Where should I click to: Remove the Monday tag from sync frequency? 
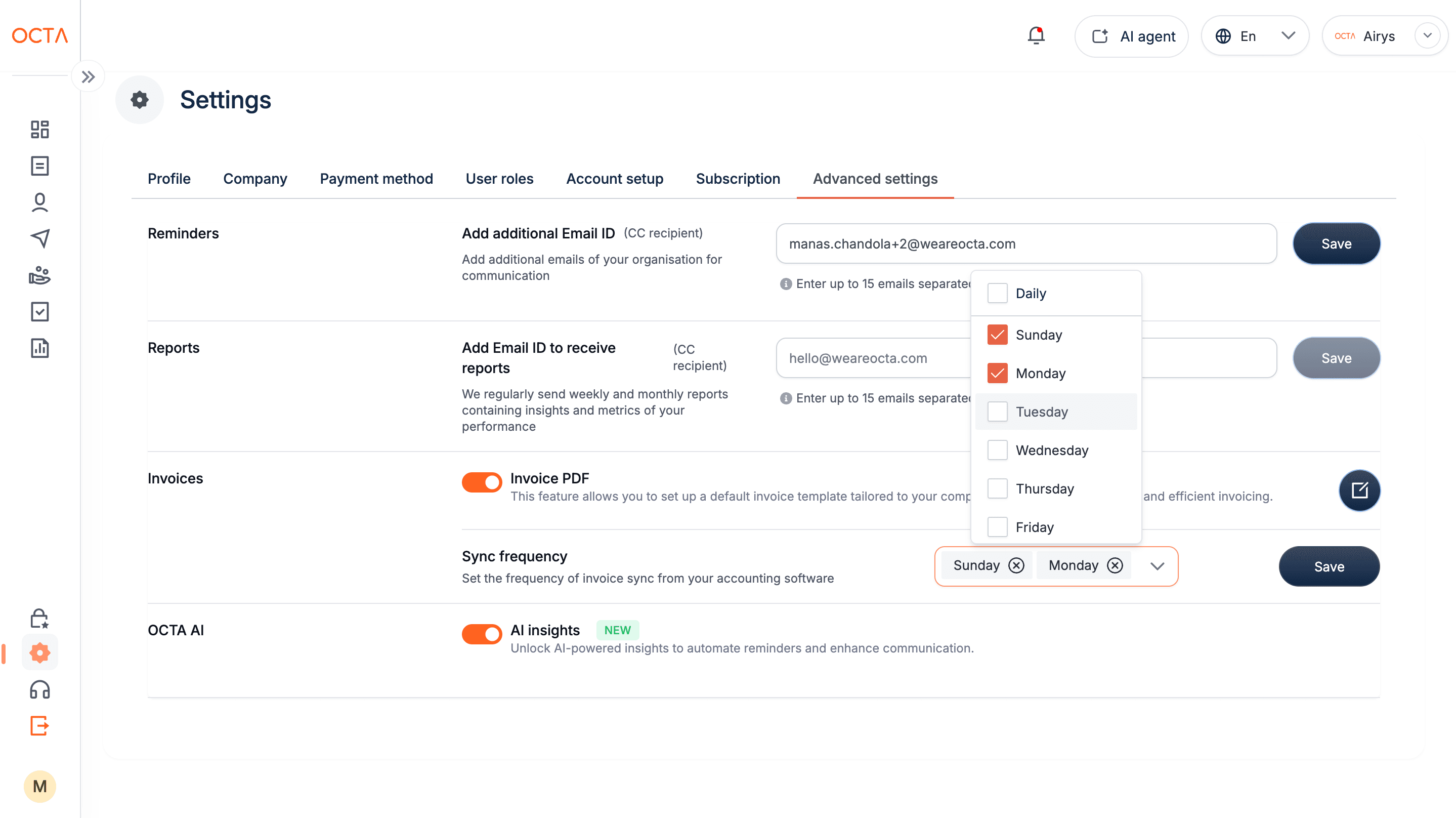tap(1115, 565)
